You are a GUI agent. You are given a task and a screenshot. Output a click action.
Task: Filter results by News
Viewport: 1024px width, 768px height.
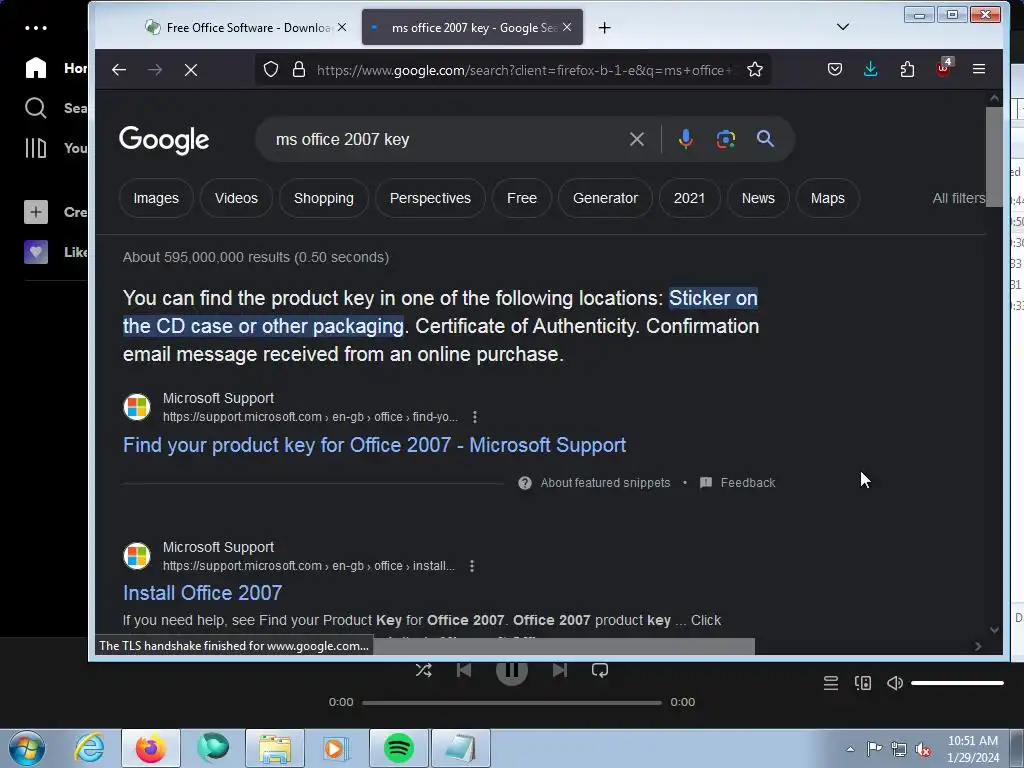pos(758,198)
